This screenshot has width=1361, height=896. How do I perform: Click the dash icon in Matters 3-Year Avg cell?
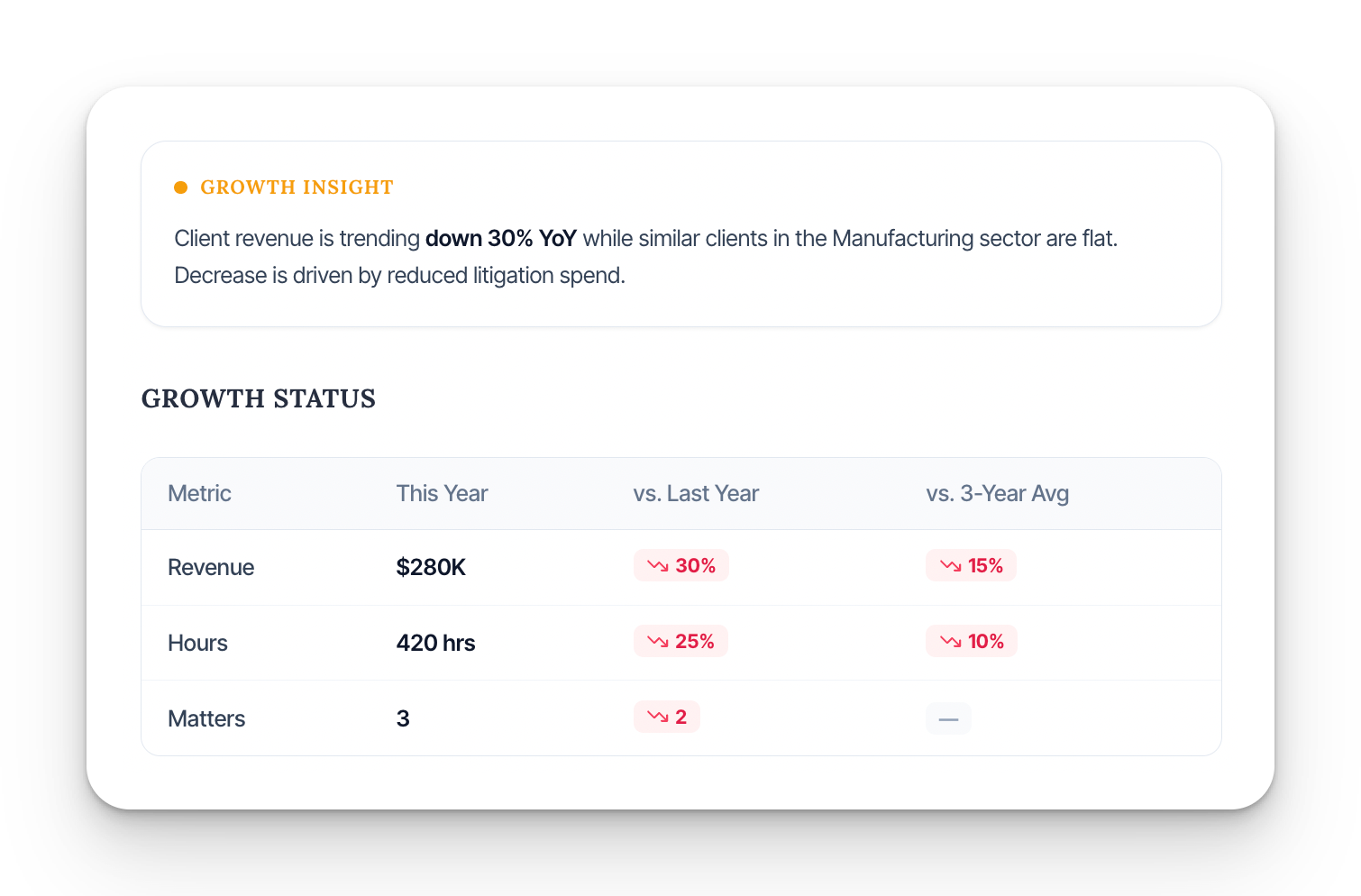(x=948, y=718)
